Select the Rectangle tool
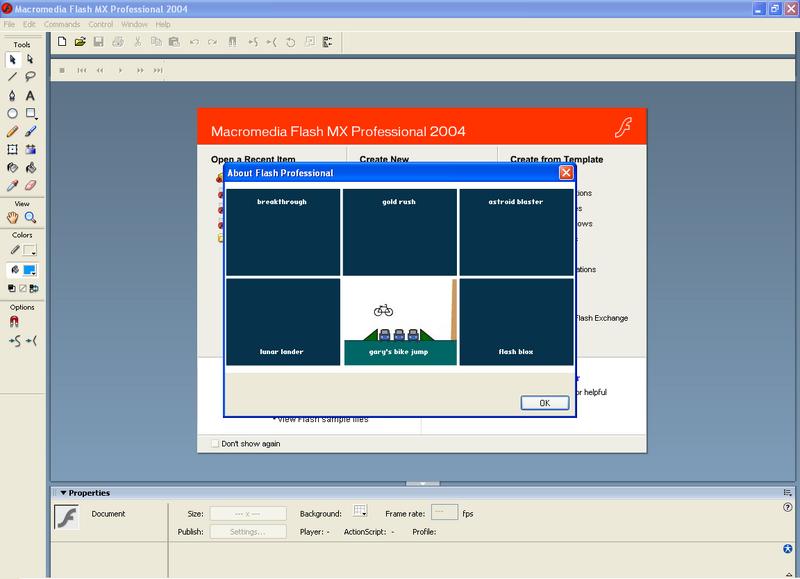The height and width of the screenshot is (579, 800). [30, 113]
